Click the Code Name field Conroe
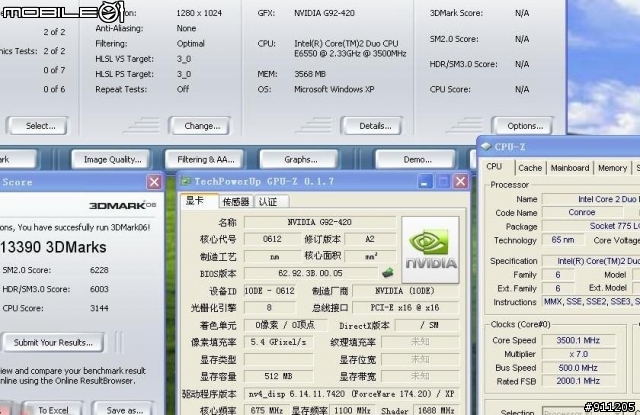Screen dimensions: 640x415 (x=582, y=212)
